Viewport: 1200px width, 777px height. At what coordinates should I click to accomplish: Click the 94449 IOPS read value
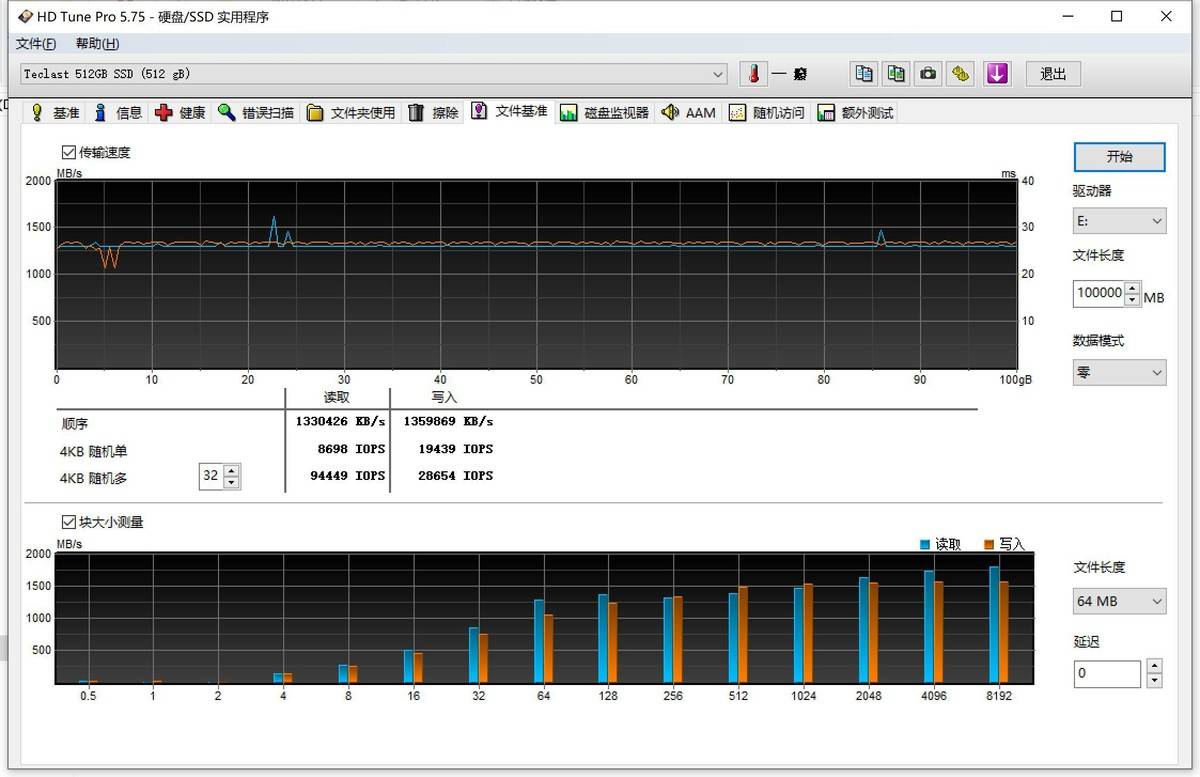point(348,476)
